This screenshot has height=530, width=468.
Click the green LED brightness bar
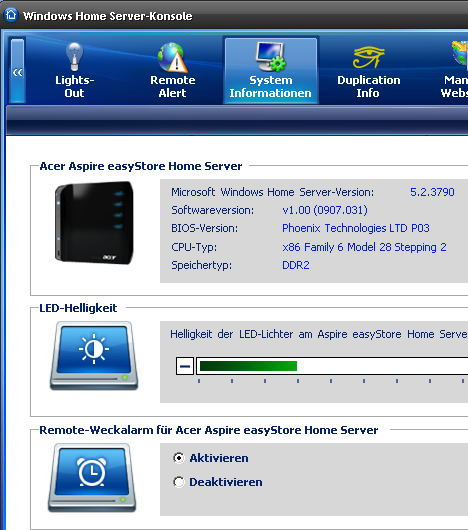tap(248, 366)
